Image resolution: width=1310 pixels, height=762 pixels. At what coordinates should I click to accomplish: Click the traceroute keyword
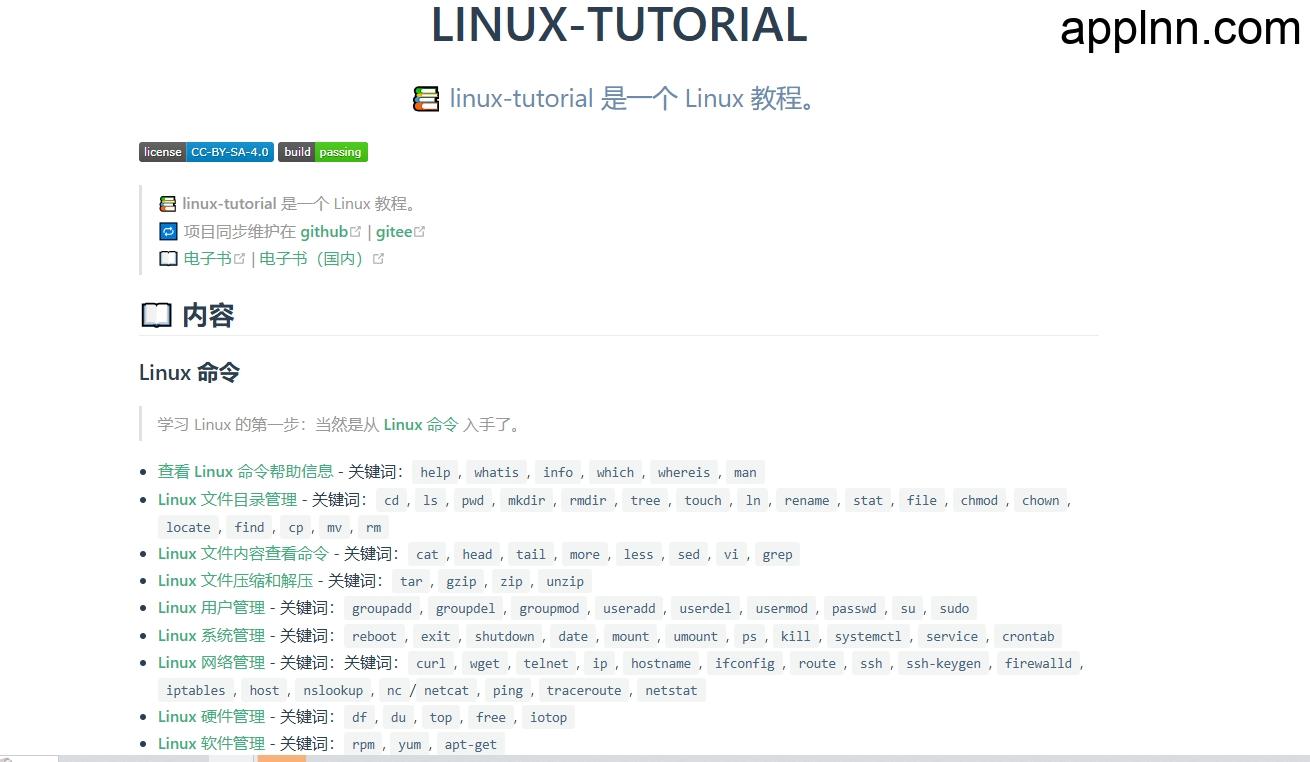pyautogui.click(x=584, y=690)
